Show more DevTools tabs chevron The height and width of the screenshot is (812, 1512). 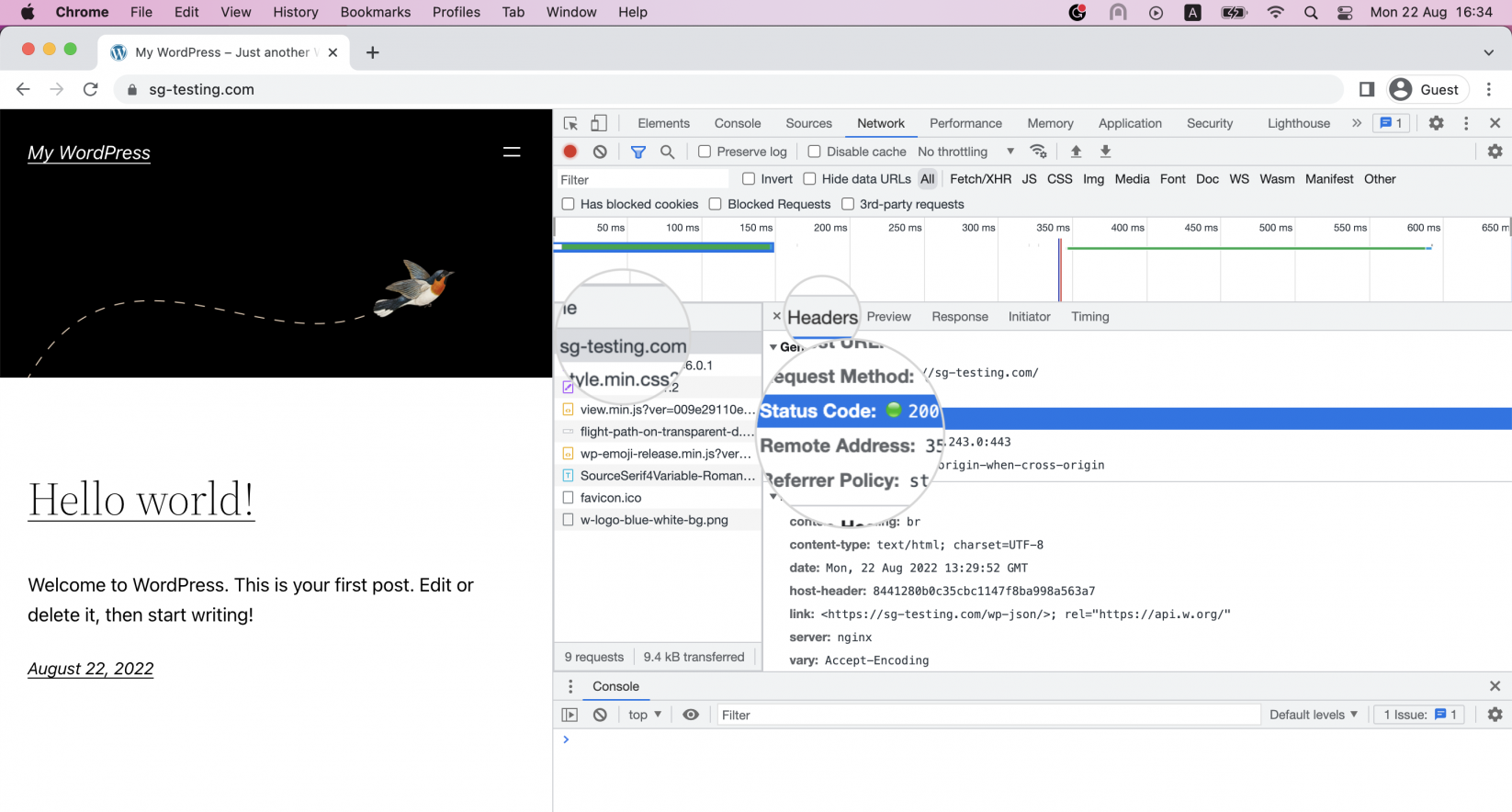pyautogui.click(x=1357, y=123)
